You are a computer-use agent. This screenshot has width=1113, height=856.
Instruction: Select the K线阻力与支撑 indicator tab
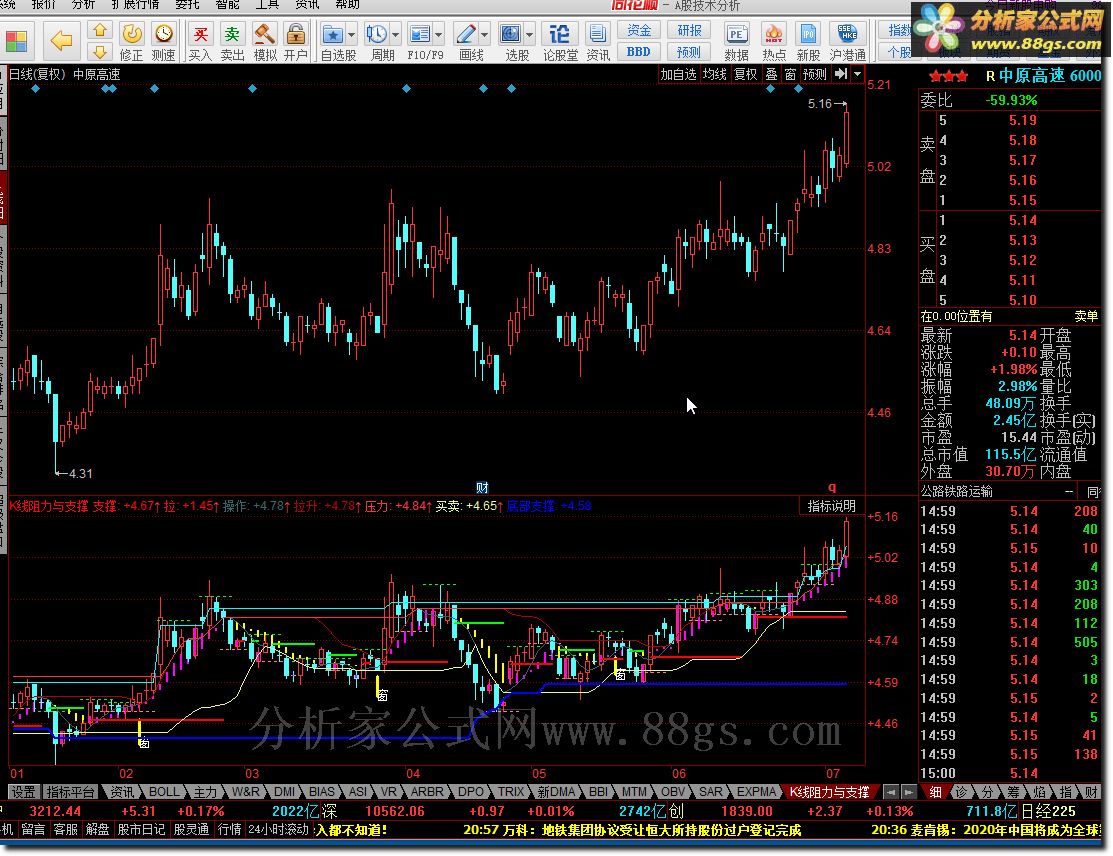(829, 791)
